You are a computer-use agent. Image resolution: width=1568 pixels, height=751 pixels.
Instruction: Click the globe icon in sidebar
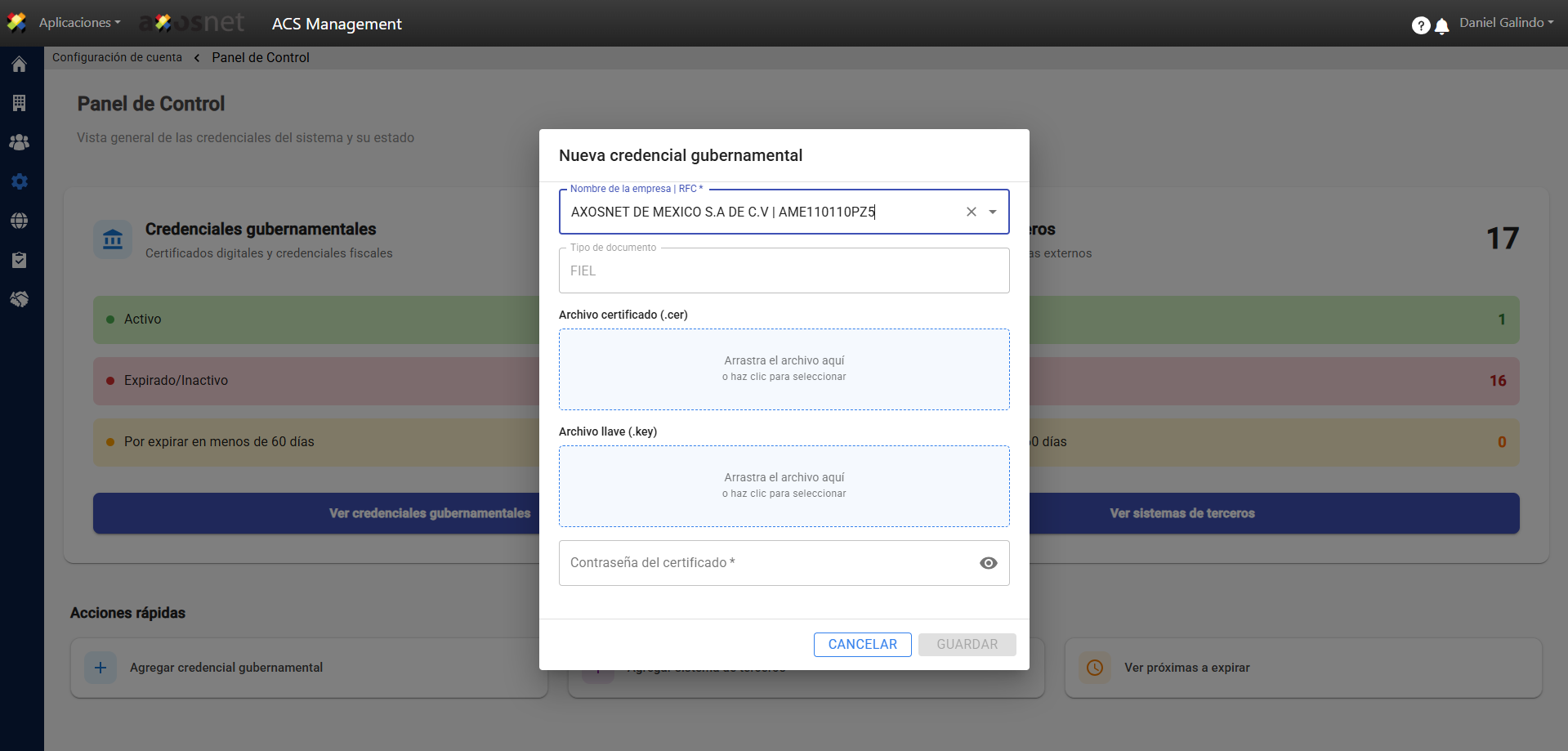[x=20, y=221]
